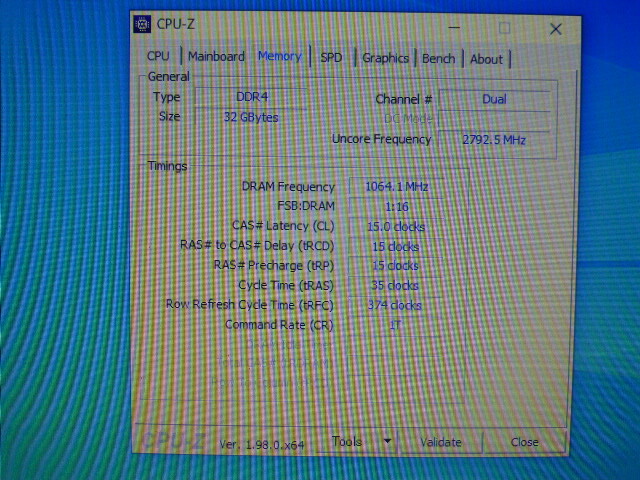This screenshot has width=640, height=480.
Task: Open the SPD tab
Action: pos(331,58)
